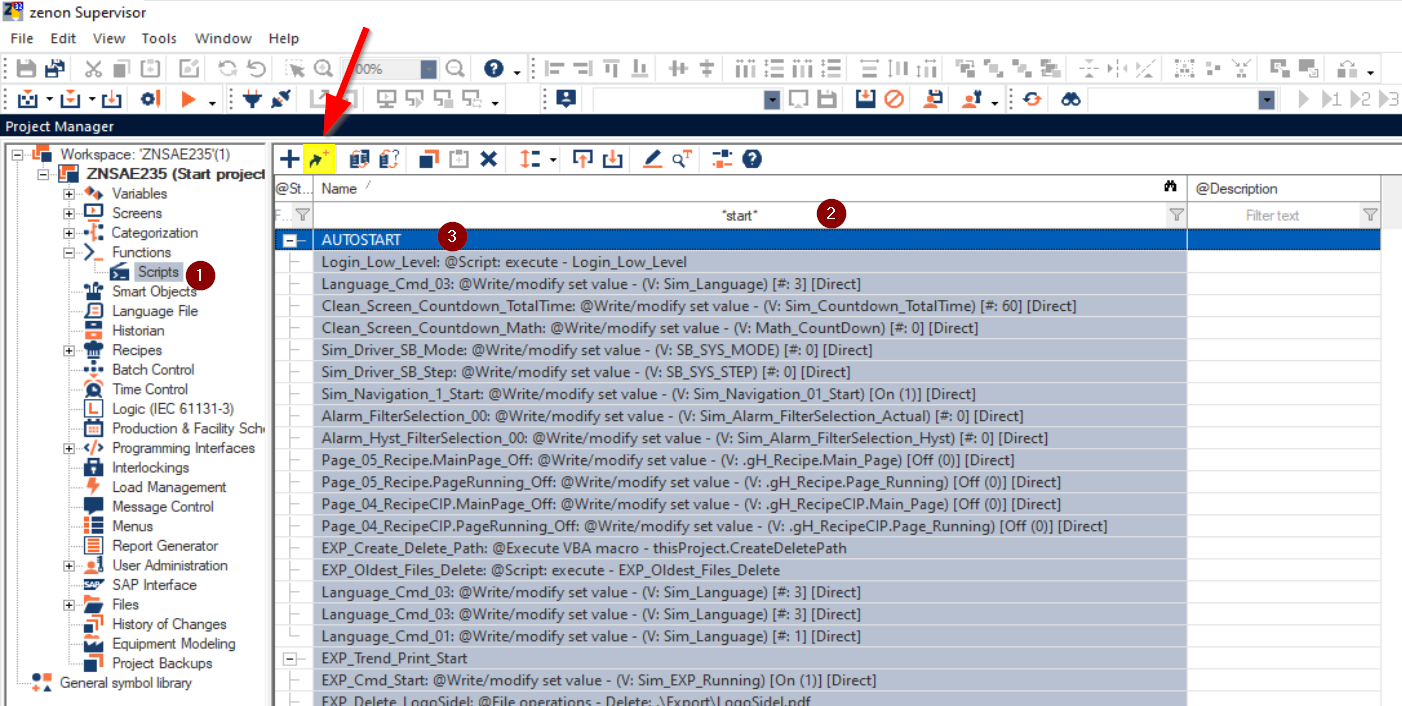Open the zoom percentage dropdown
This screenshot has width=1402, height=706.
(x=428, y=69)
